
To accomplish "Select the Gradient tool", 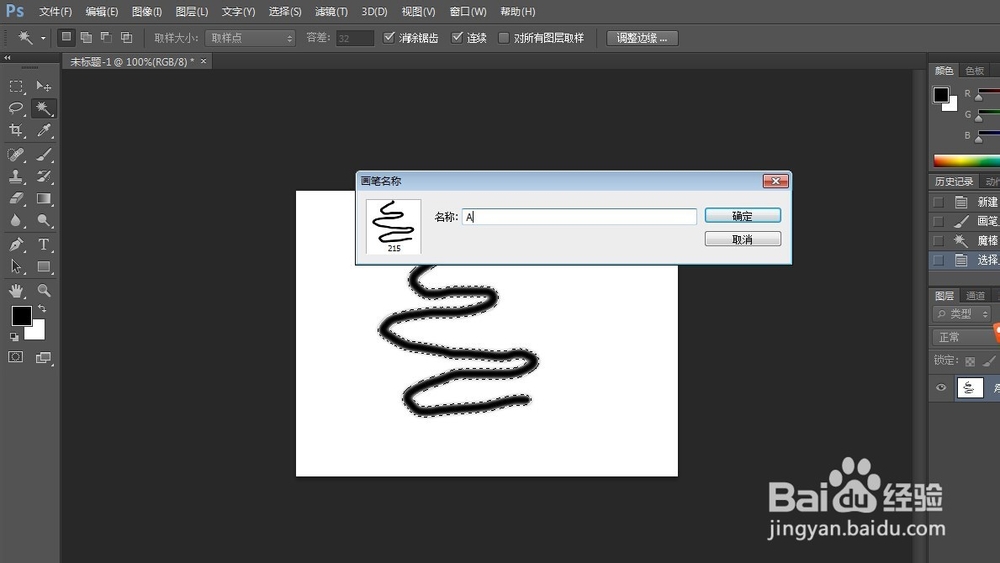I will [x=43, y=198].
